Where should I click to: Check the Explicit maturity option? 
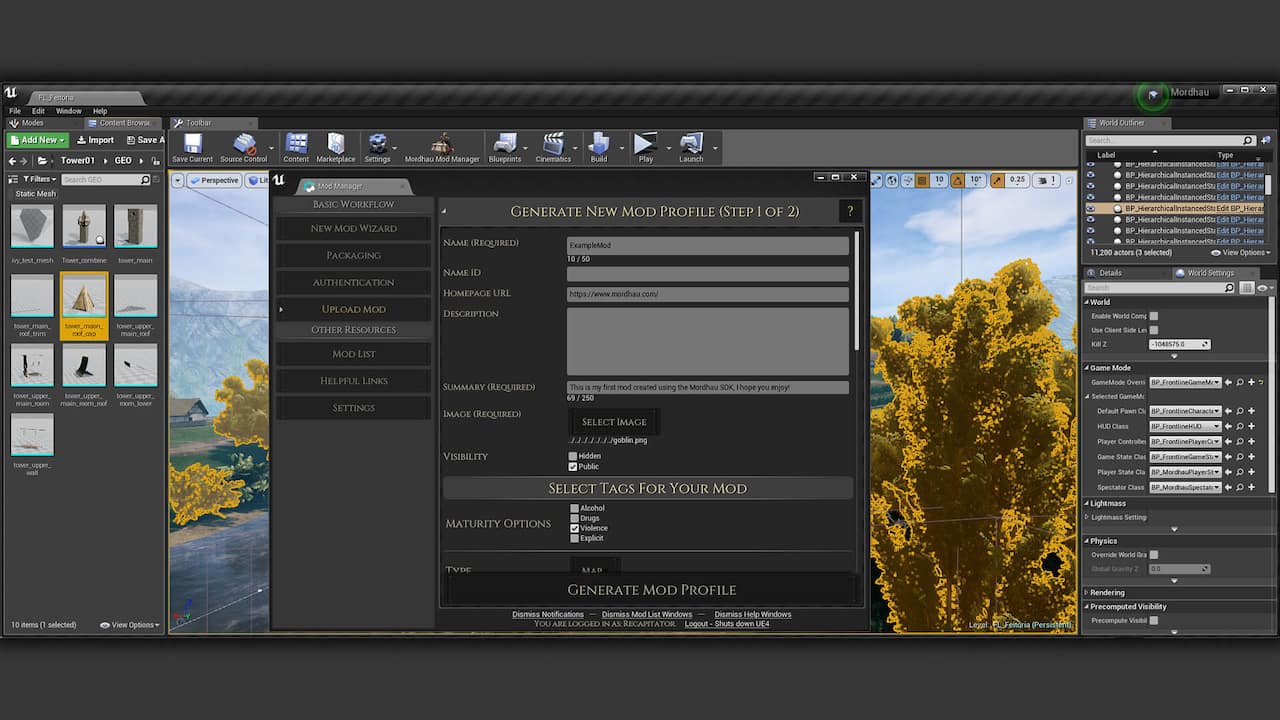click(575, 538)
